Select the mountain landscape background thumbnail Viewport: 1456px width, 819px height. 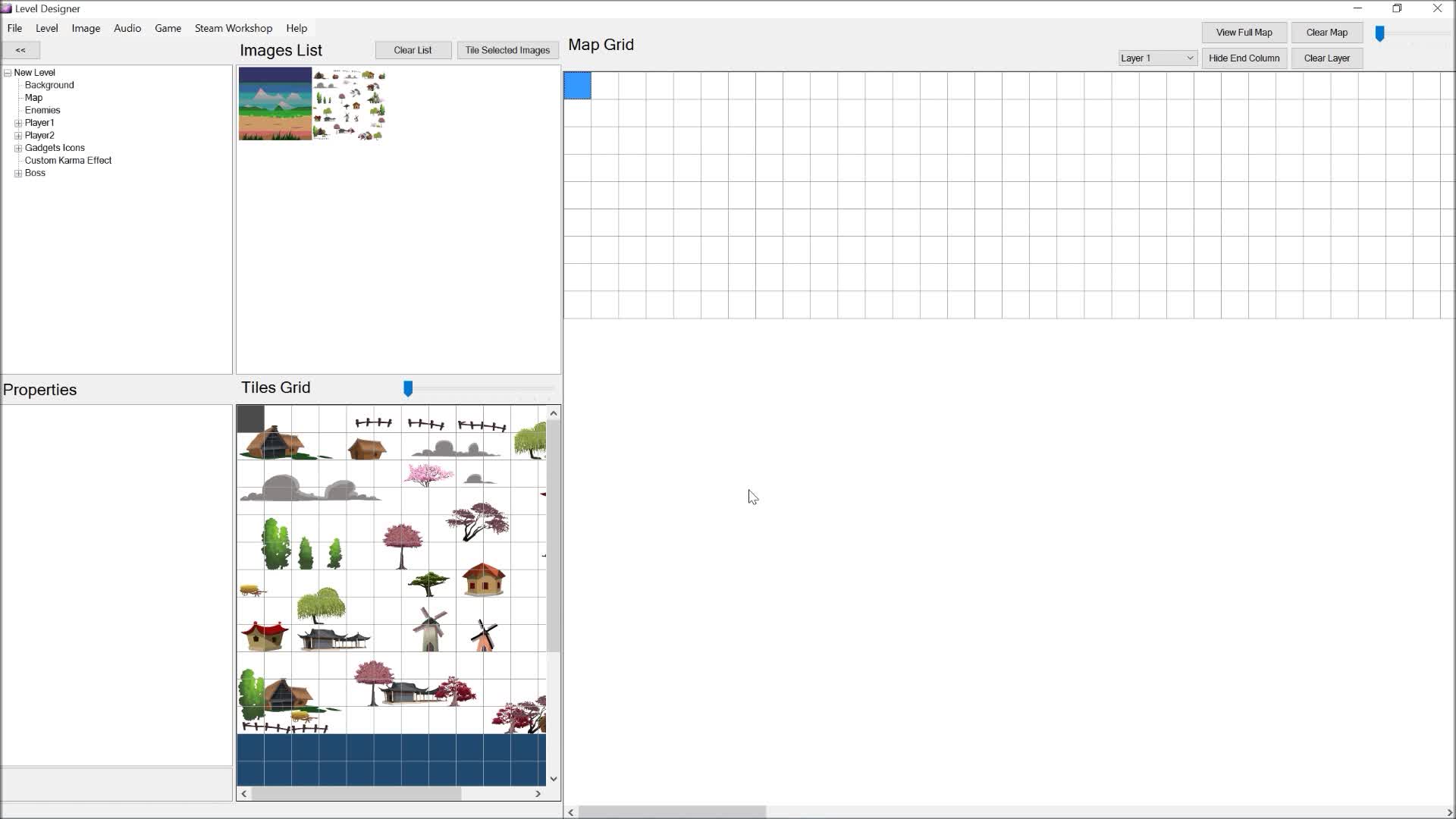tap(275, 104)
